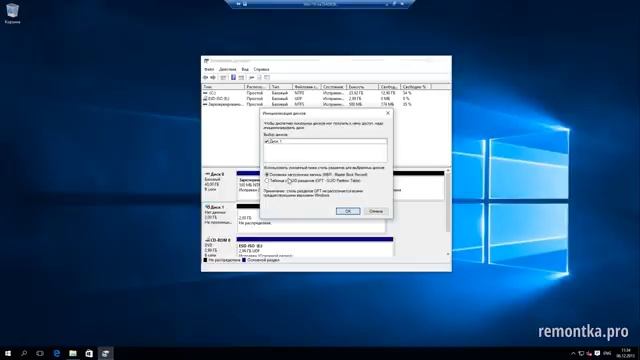Open the Action Center notification icon
640x360 pixels.
coord(597,353)
